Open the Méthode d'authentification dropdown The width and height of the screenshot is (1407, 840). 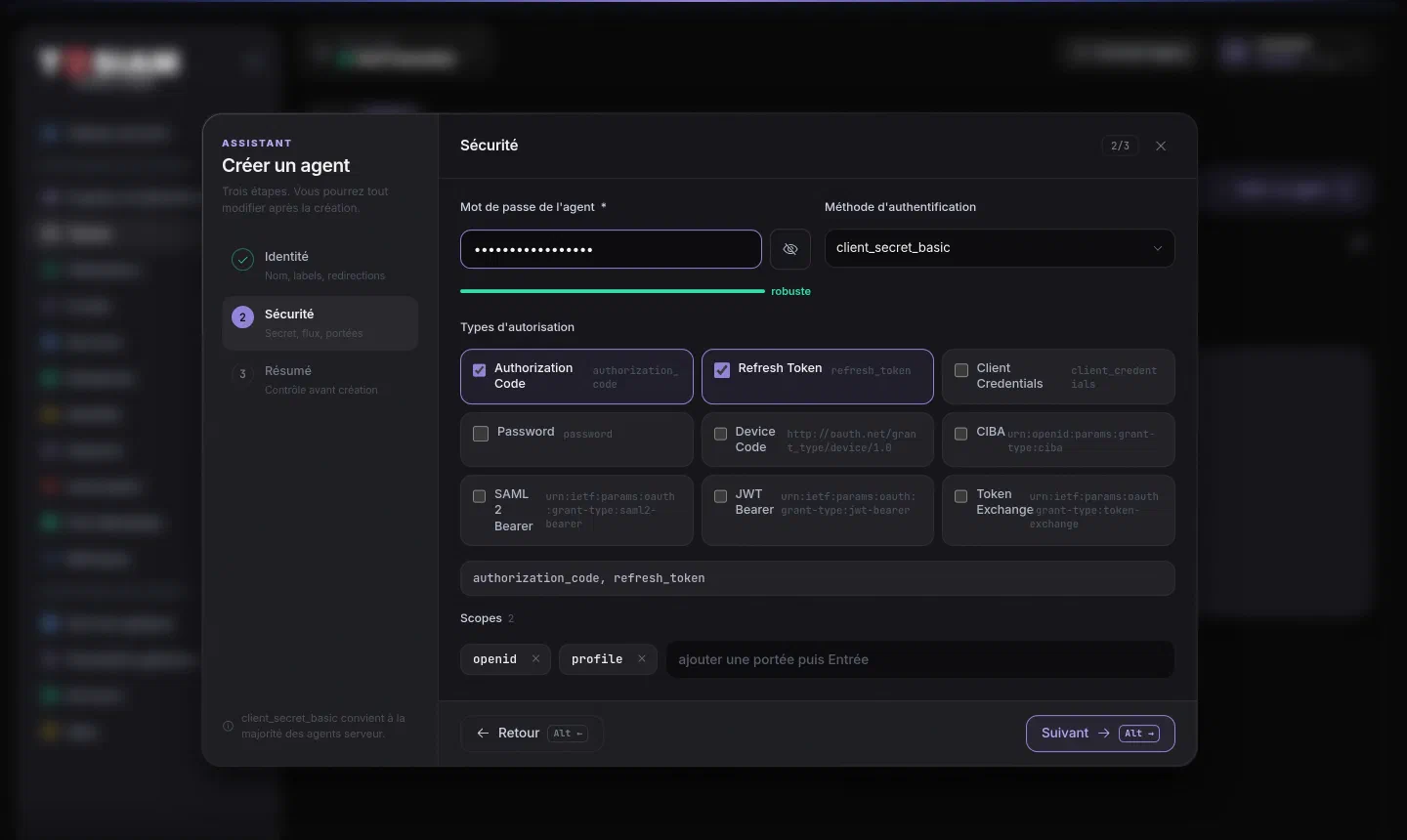[1000, 248]
